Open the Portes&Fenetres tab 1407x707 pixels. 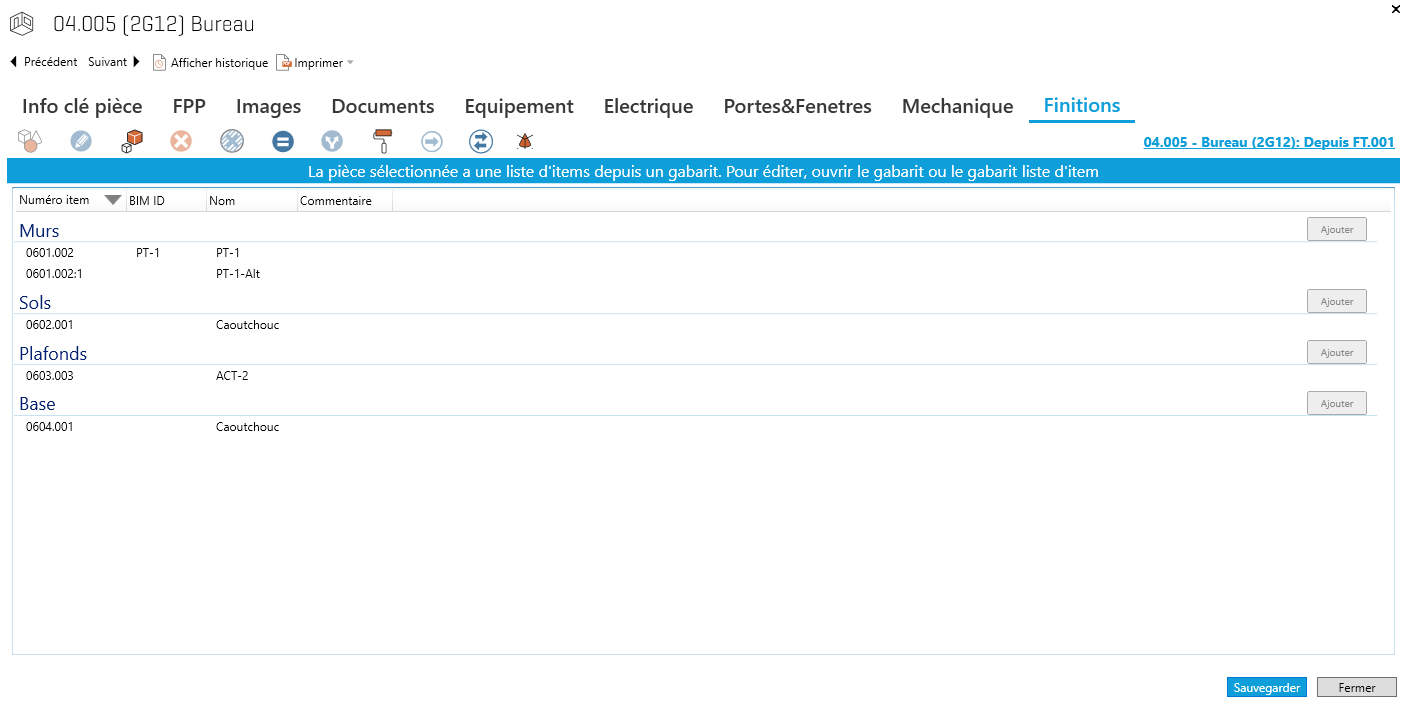point(797,106)
